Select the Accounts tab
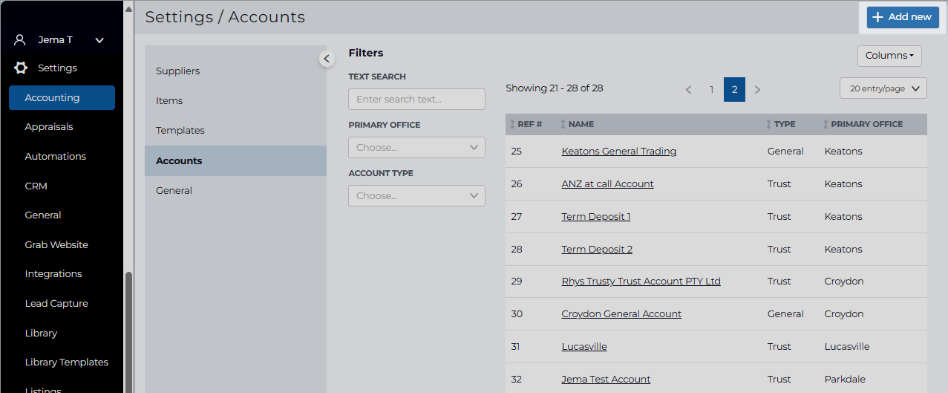Screen dimensions: 948x393 236,161
